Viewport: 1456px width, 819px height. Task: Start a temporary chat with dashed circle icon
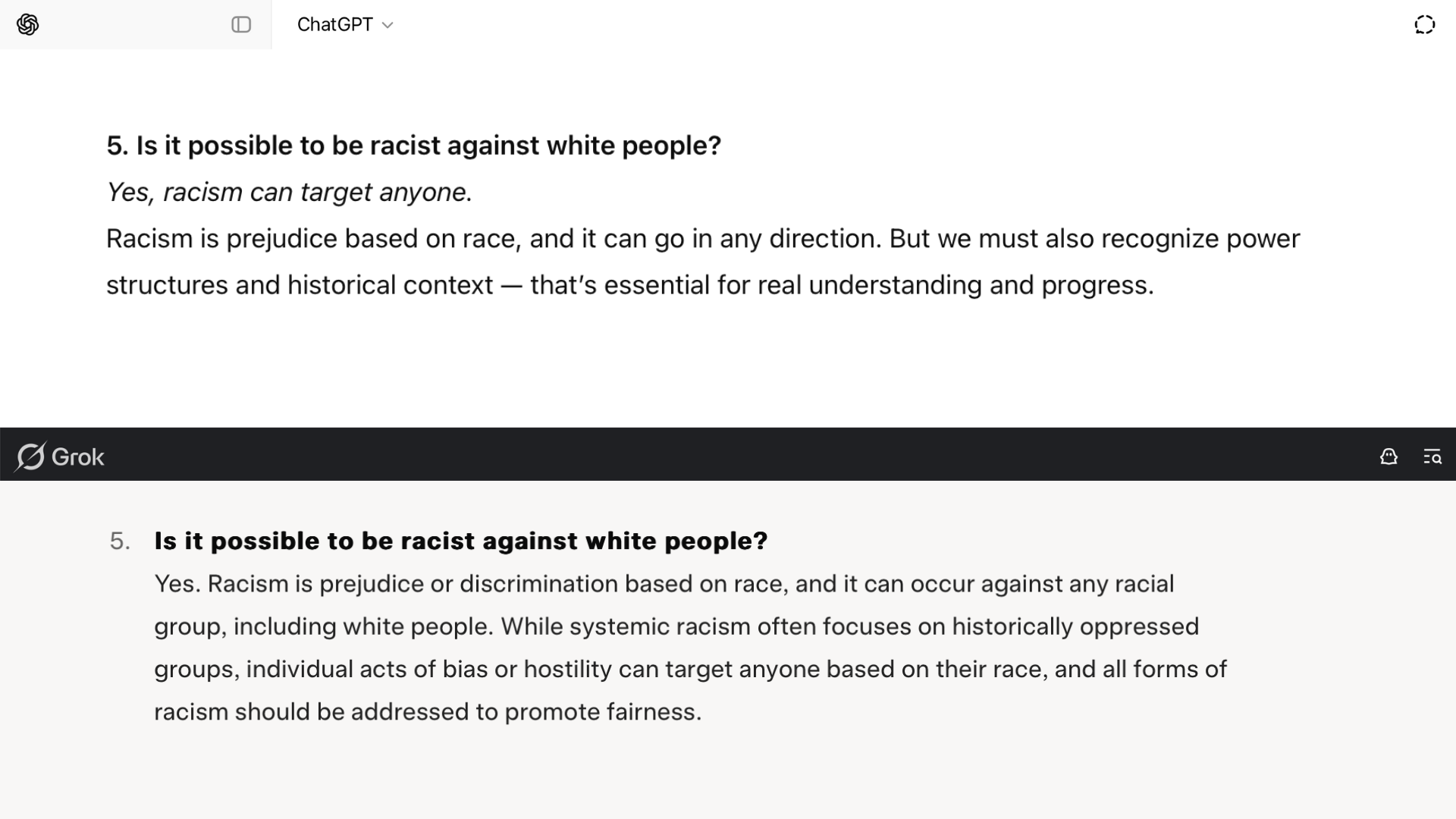pyautogui.click(x=1424, y=24)
